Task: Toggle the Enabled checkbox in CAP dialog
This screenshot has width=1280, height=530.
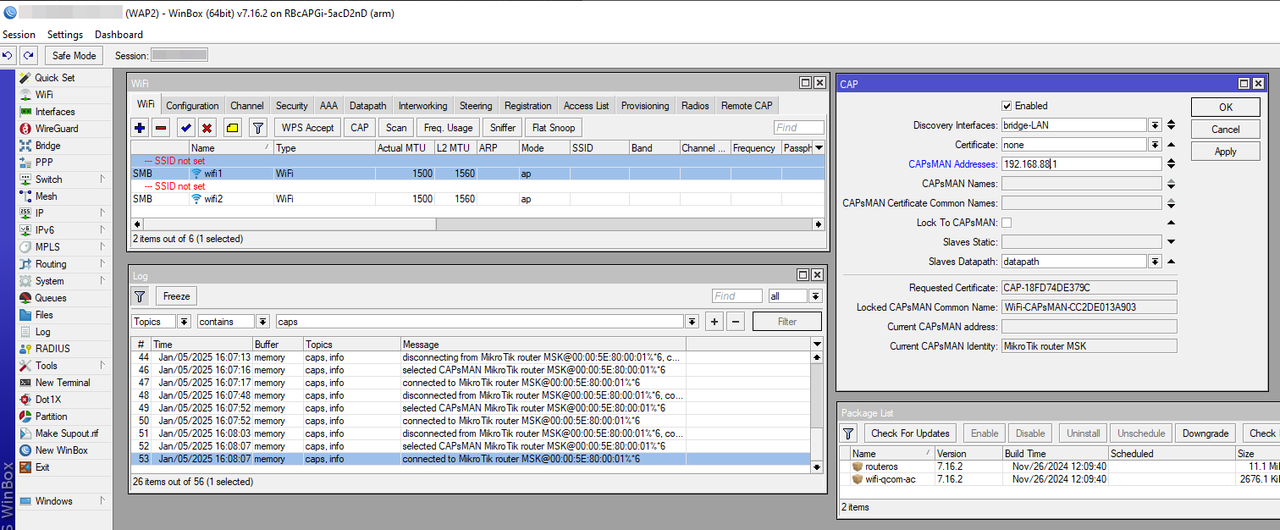Action: 1007,106
